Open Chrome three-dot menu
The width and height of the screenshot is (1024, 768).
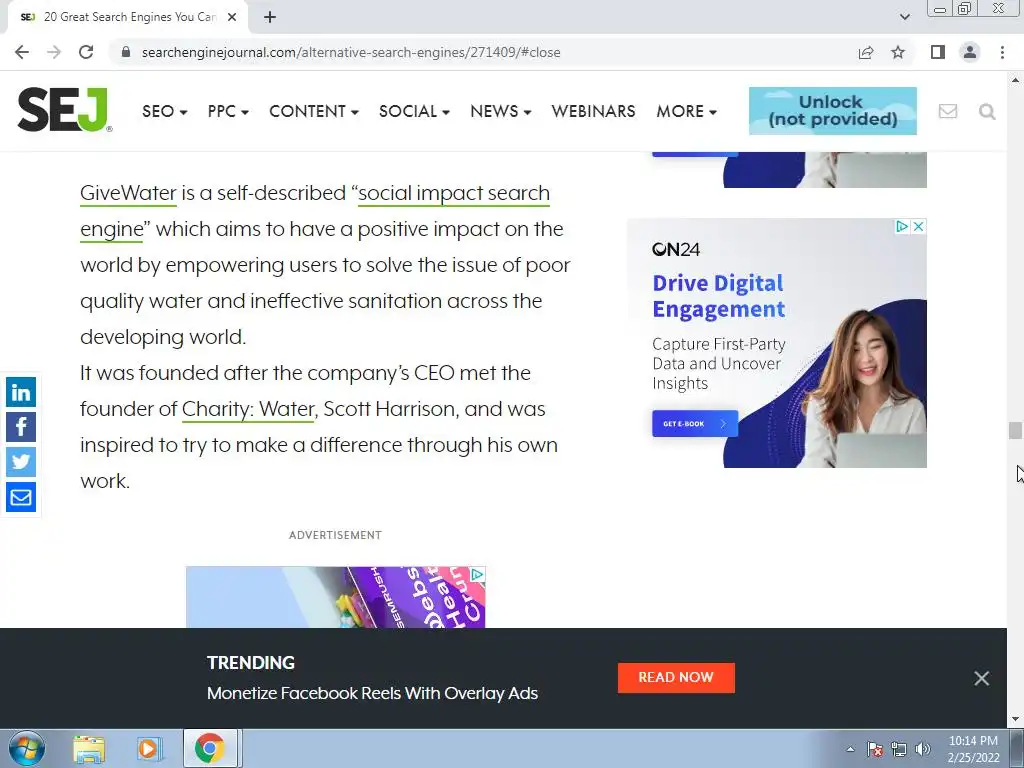[1002, 52]
